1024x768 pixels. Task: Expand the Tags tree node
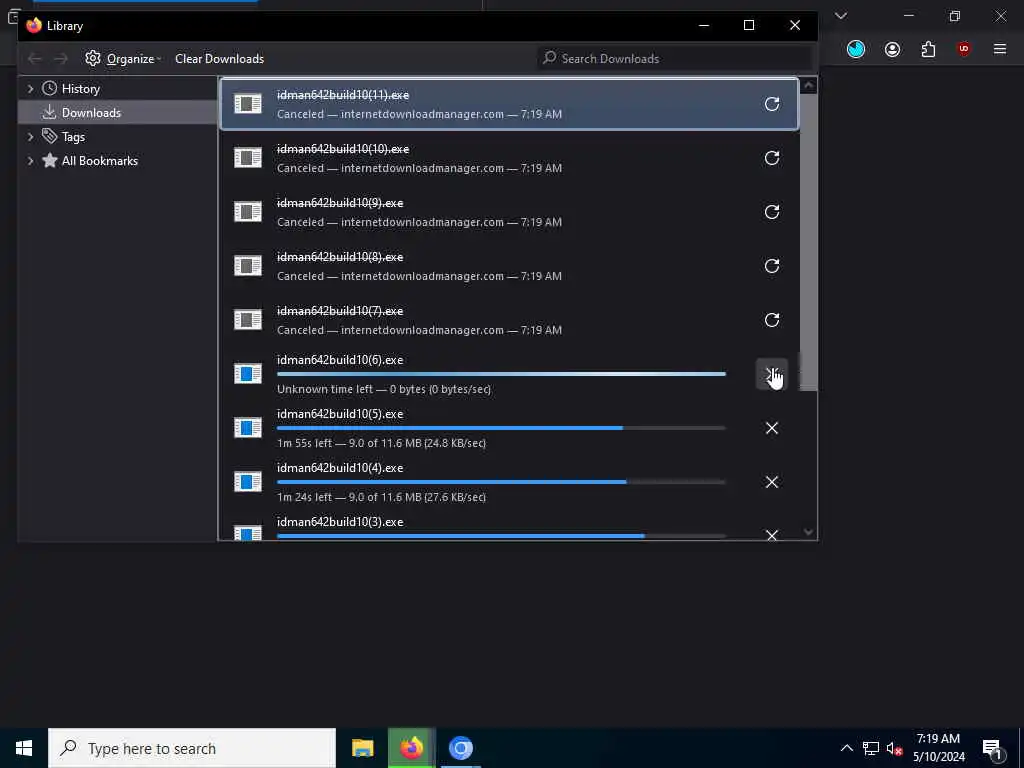[30, 136]
